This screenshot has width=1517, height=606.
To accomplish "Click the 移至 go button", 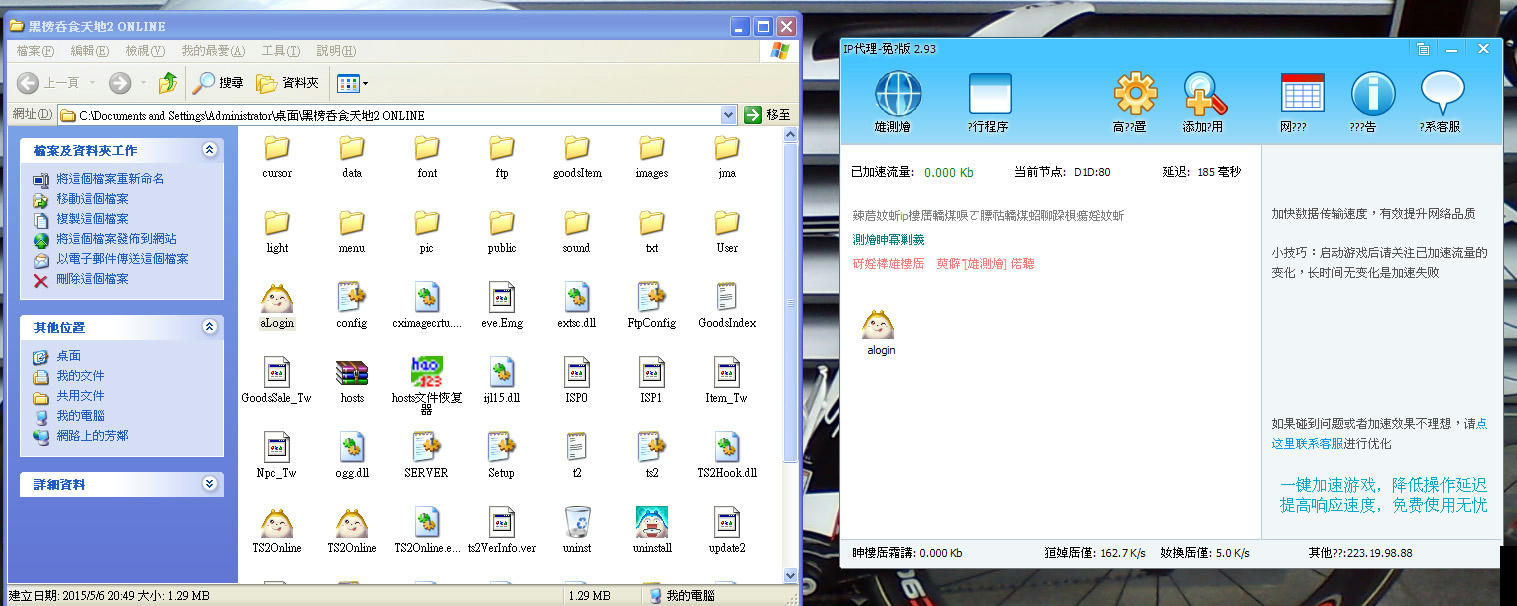I will pyautogui.click(x=768, y=115).
